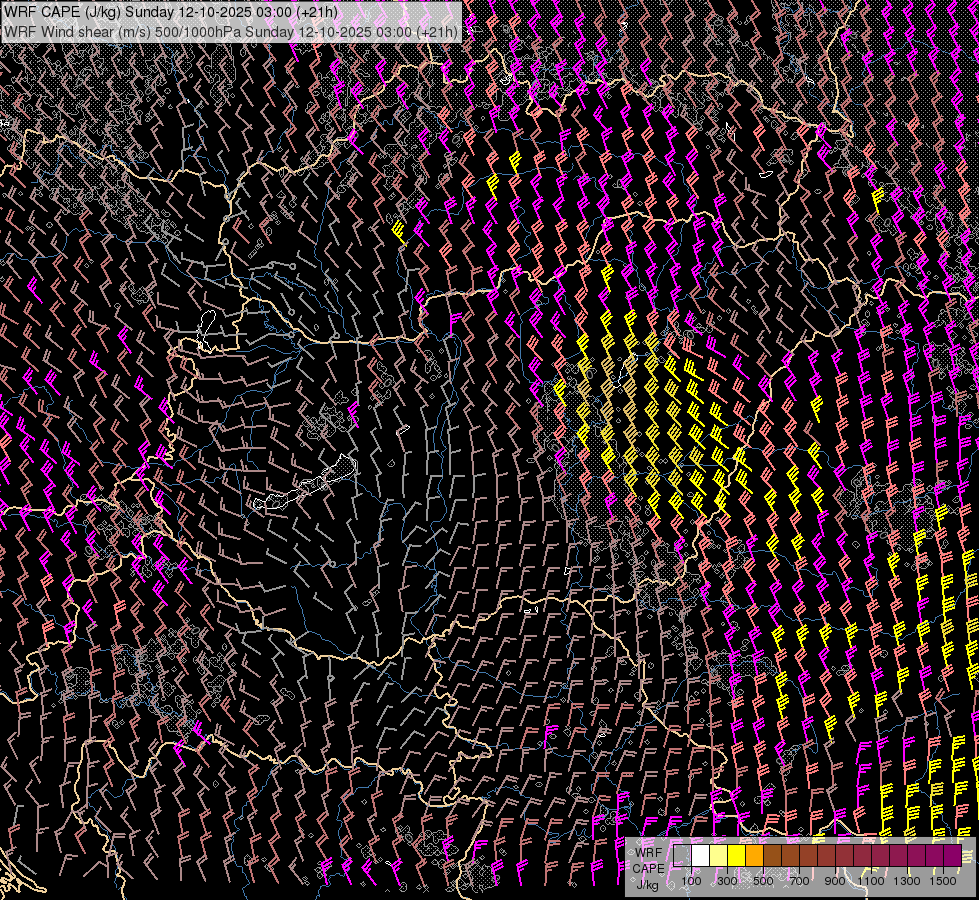Select the 500 value on the legend scale
Image resolution: width=979 pixels, height=900 pixels.
pos(763,881)
